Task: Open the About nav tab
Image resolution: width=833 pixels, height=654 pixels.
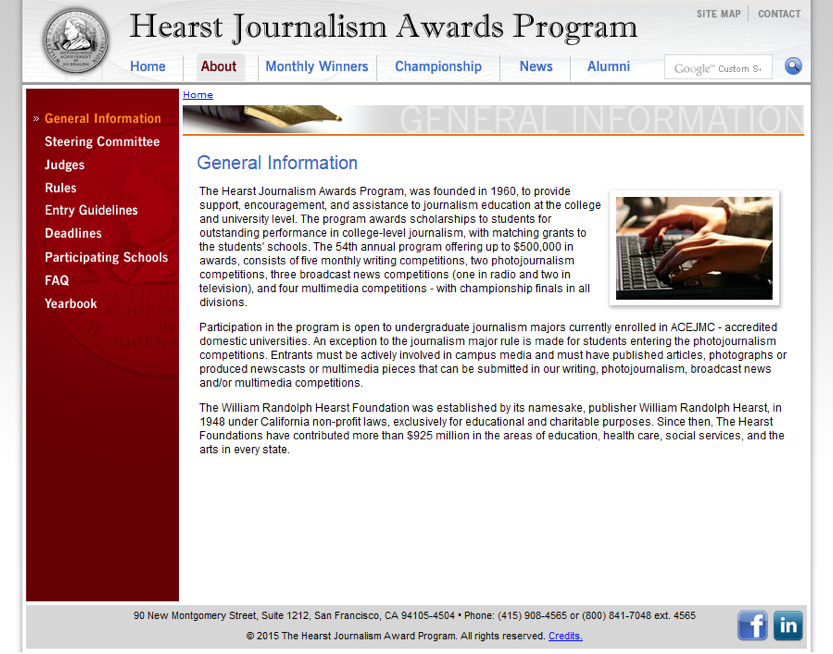Action: click(218, 66)
